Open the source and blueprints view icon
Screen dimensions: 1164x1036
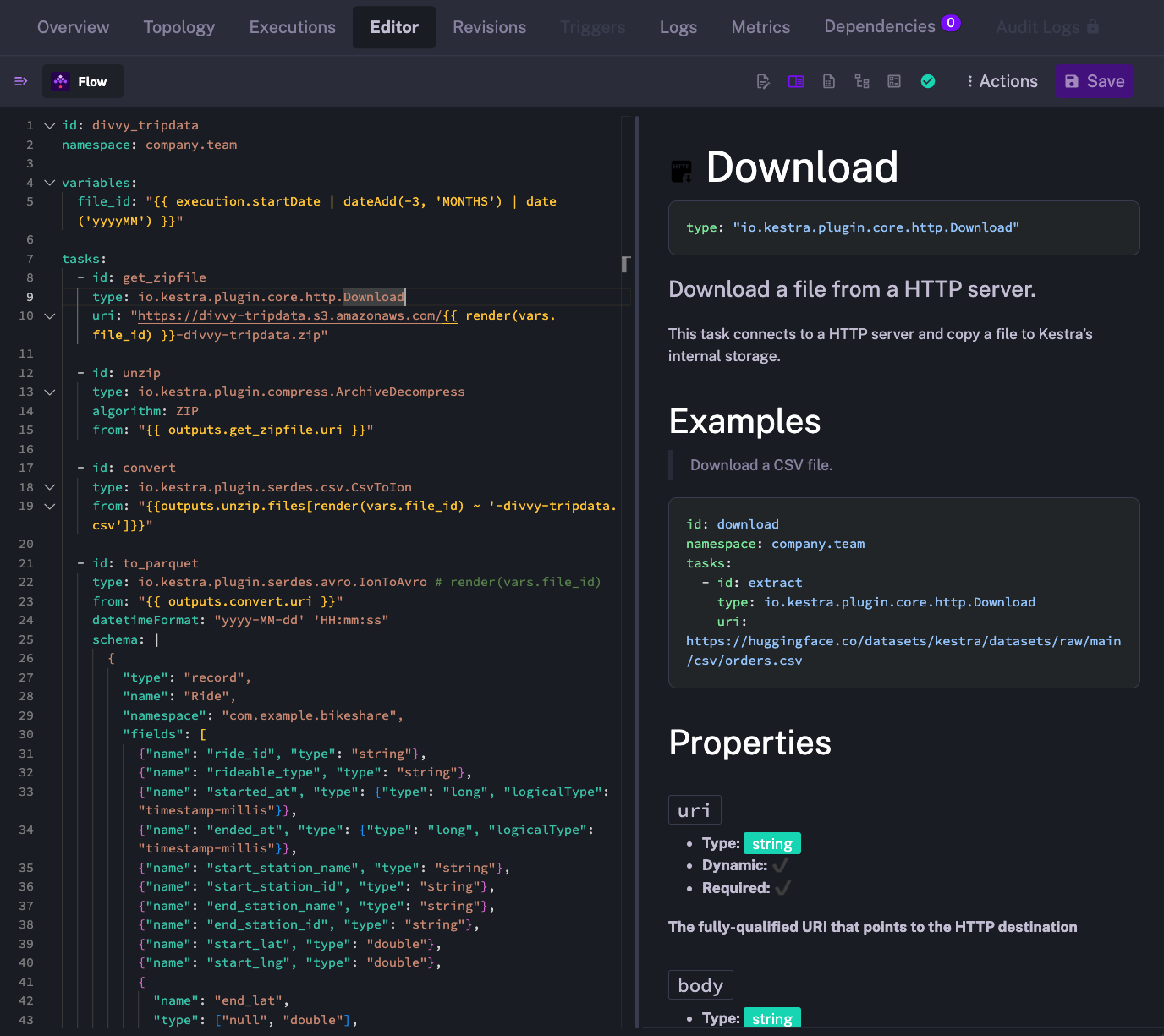(x=894, y=81)
